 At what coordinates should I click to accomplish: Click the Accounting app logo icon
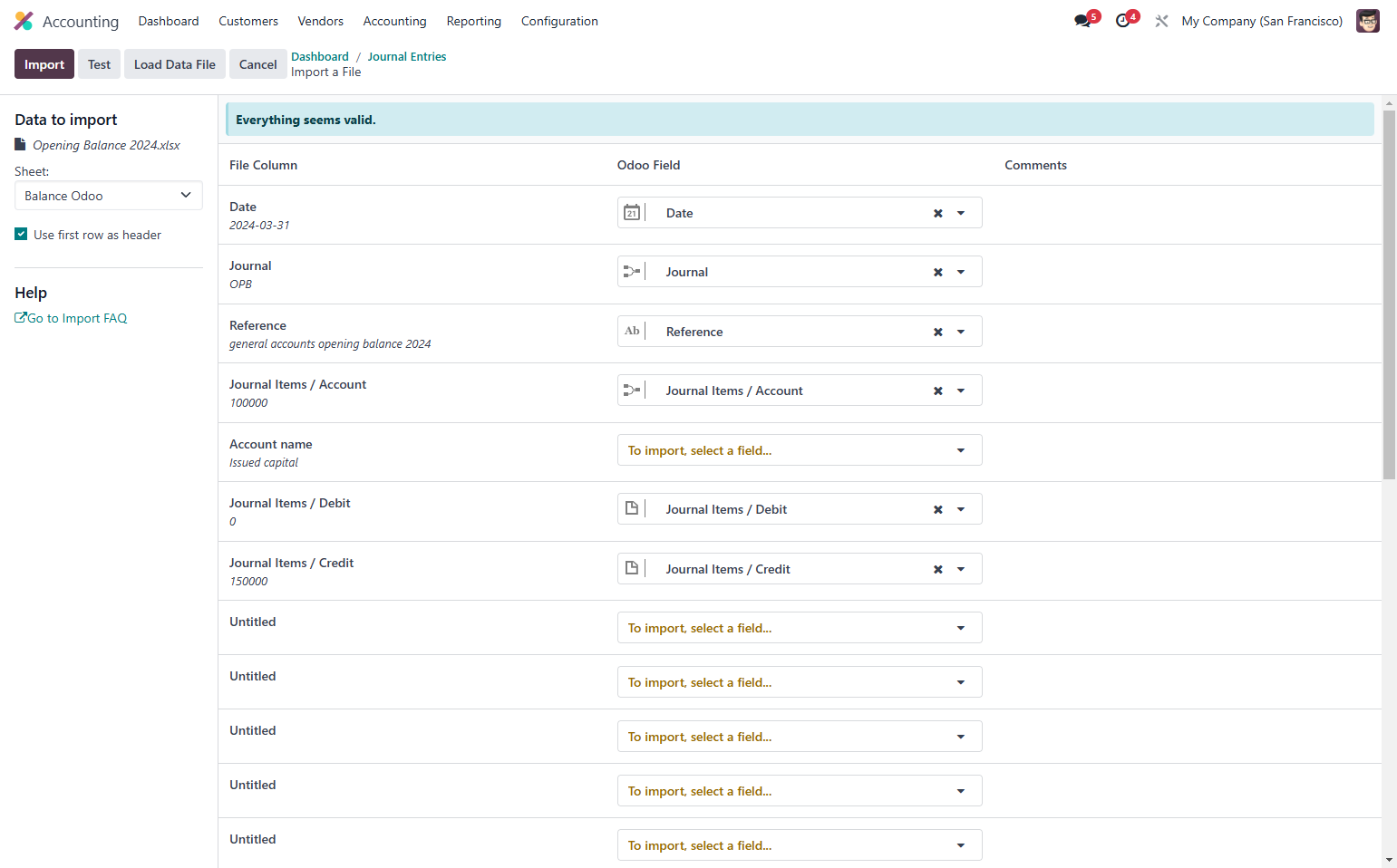24,21
